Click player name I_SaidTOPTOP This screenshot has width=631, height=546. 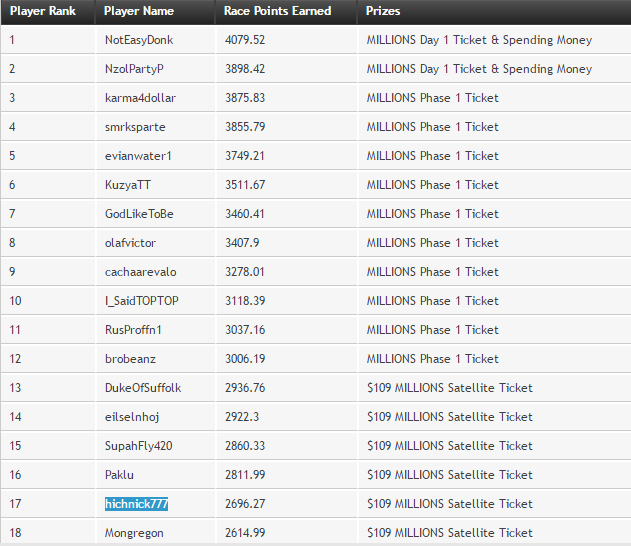(142, 301)
